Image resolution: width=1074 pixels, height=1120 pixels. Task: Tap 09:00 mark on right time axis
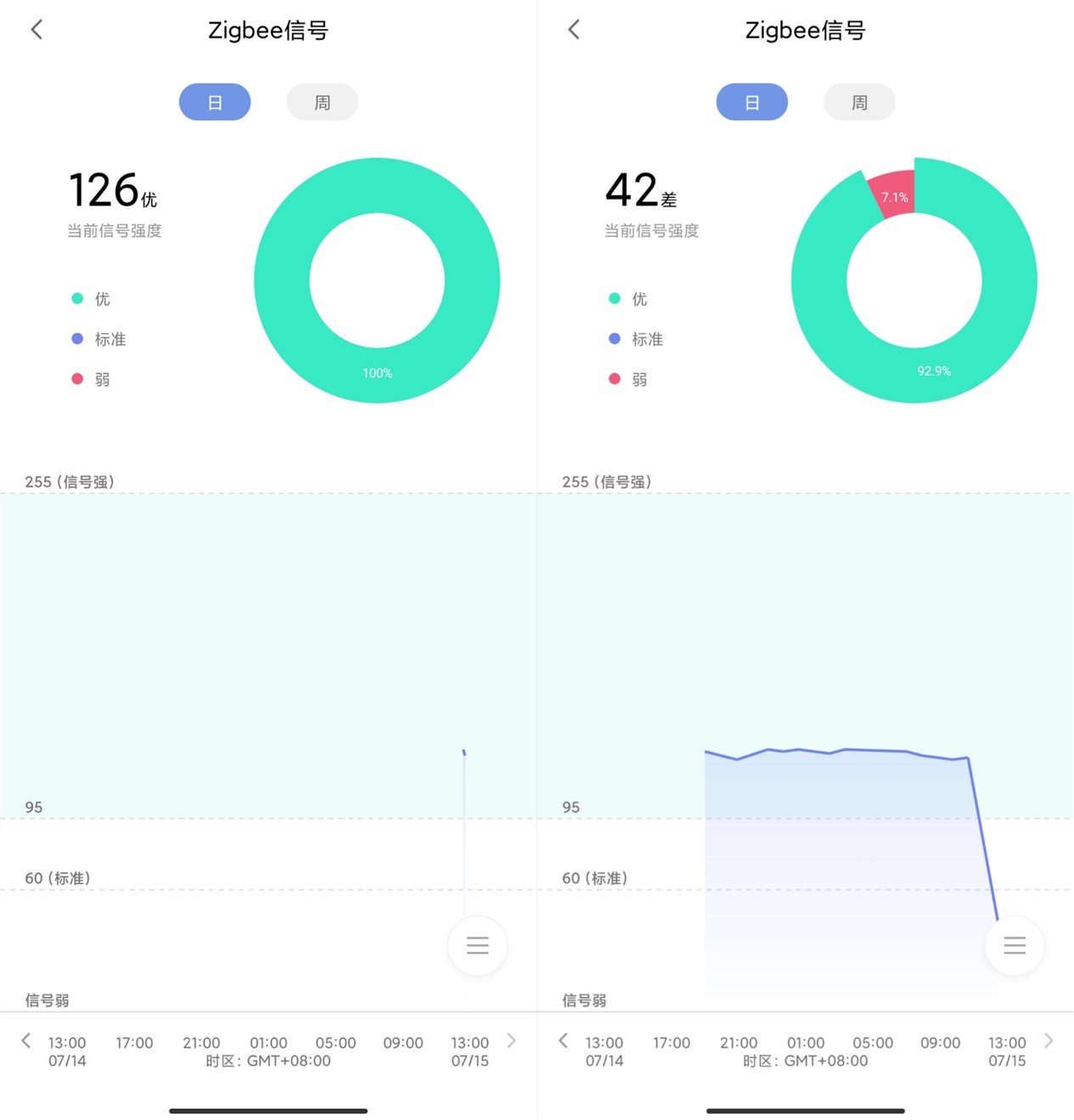941,1043
